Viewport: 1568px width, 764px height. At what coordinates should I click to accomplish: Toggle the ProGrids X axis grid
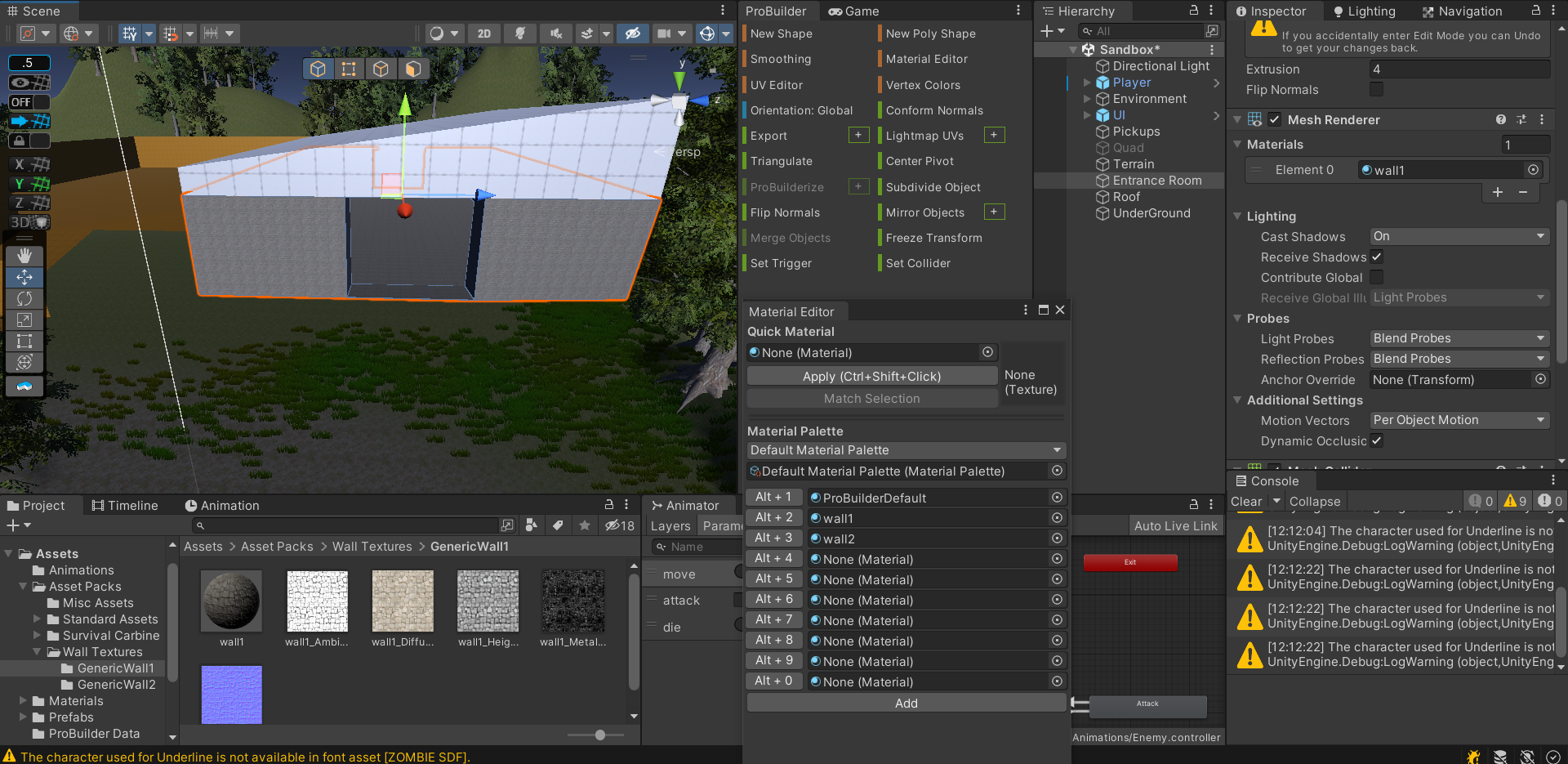coord(29,164)
